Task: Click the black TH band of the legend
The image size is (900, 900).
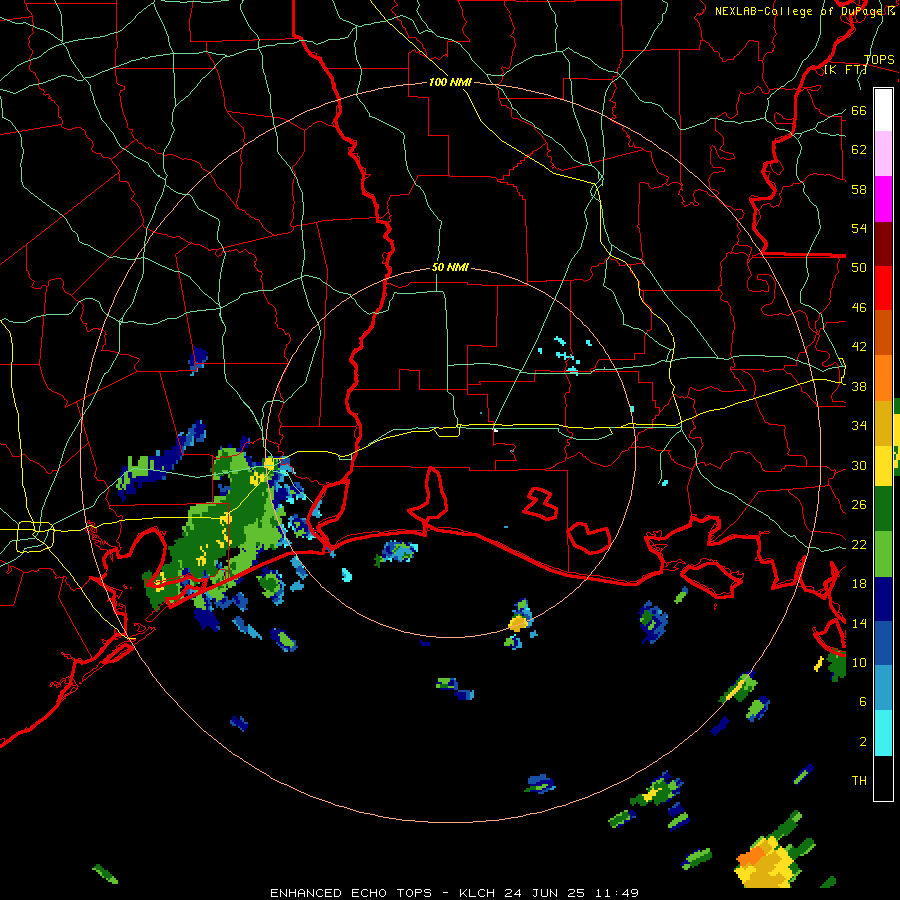Action: pos(883,778)
